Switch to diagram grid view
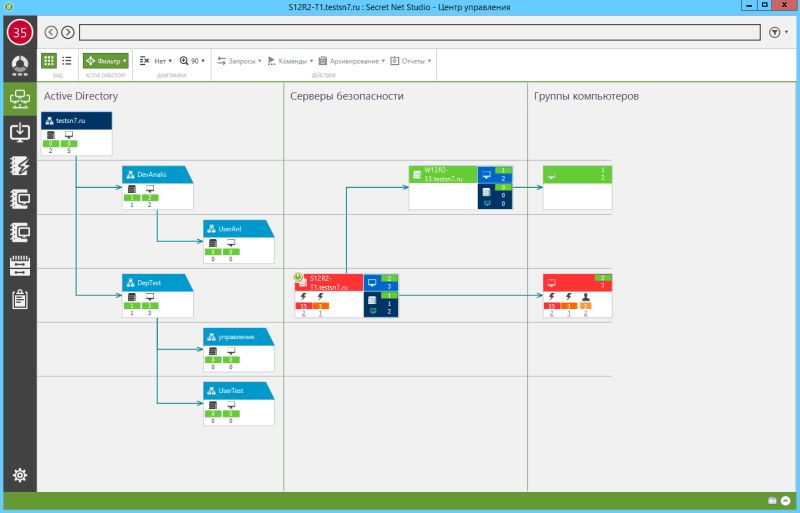 click(48, 61)
